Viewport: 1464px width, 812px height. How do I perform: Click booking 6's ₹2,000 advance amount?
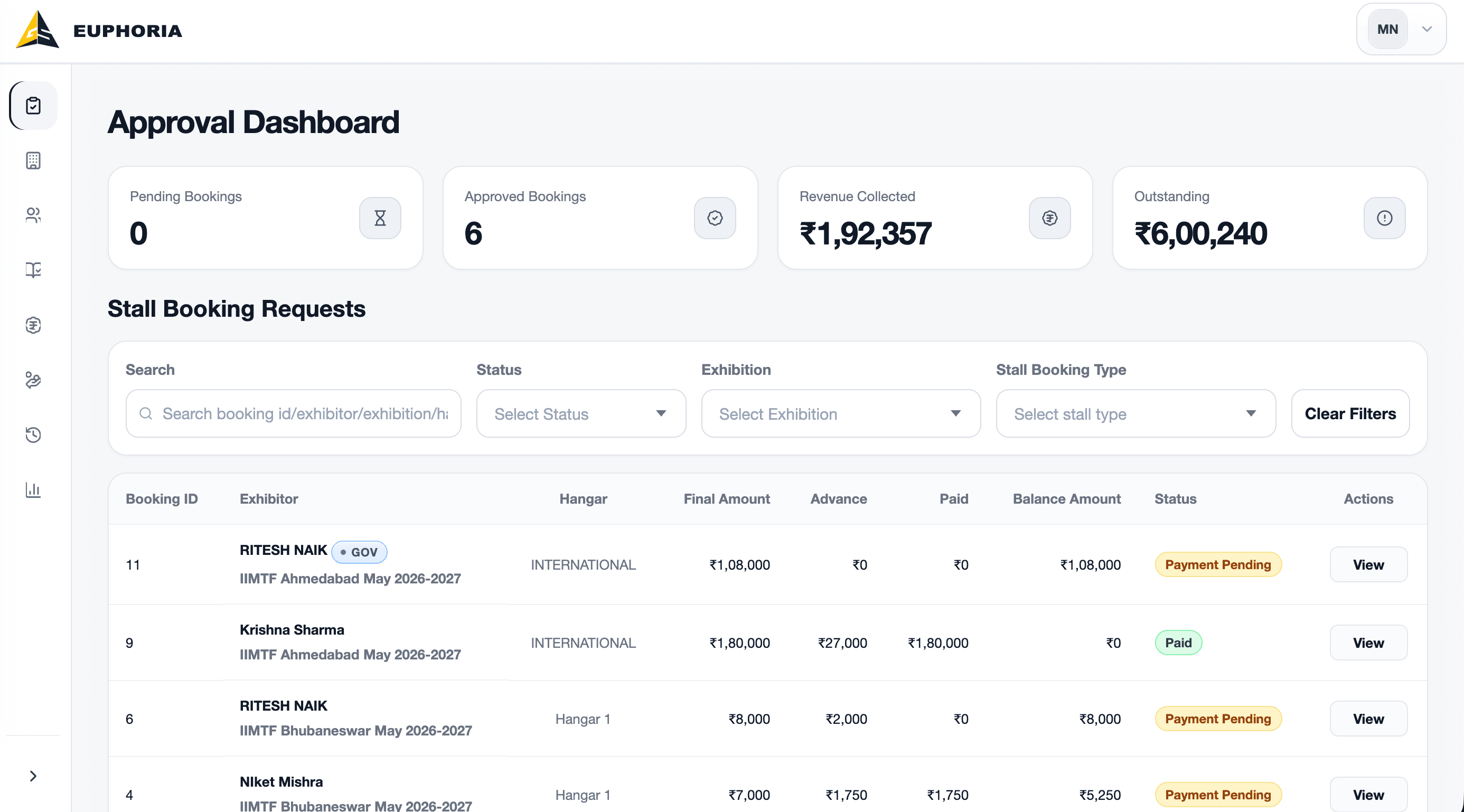[x=846, y=719]
